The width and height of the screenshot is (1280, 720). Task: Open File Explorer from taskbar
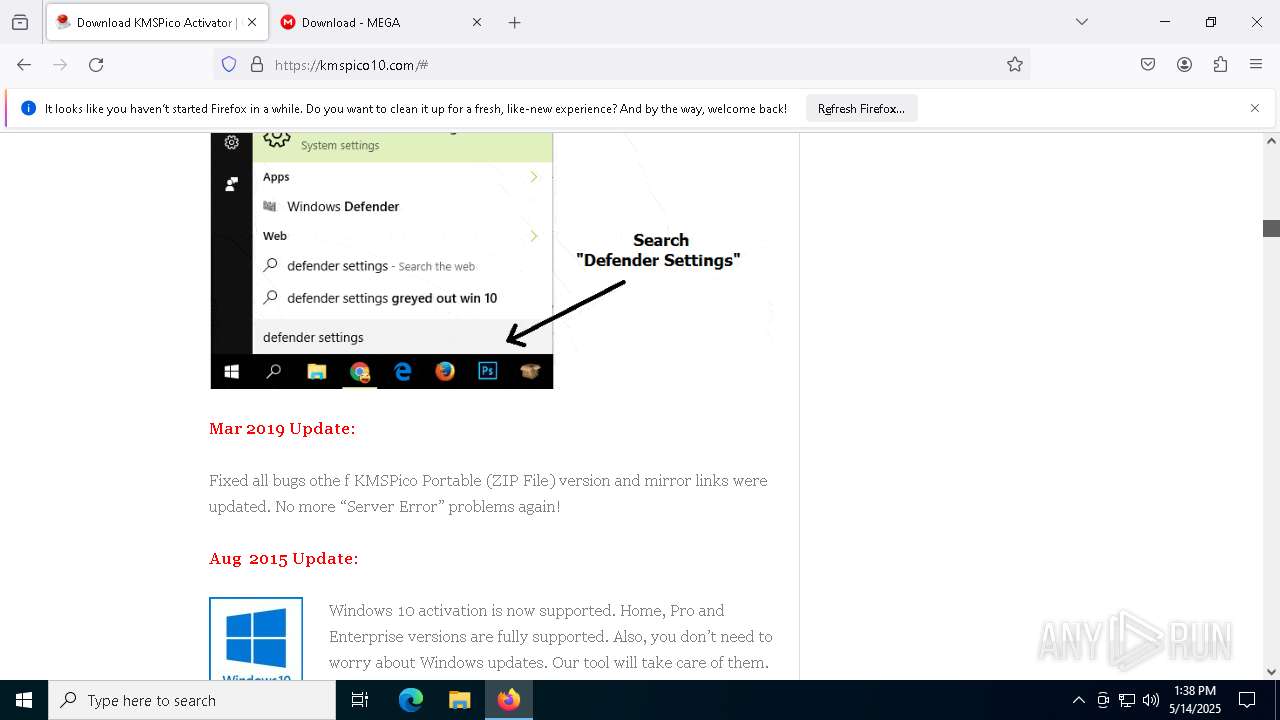(459, 700)
